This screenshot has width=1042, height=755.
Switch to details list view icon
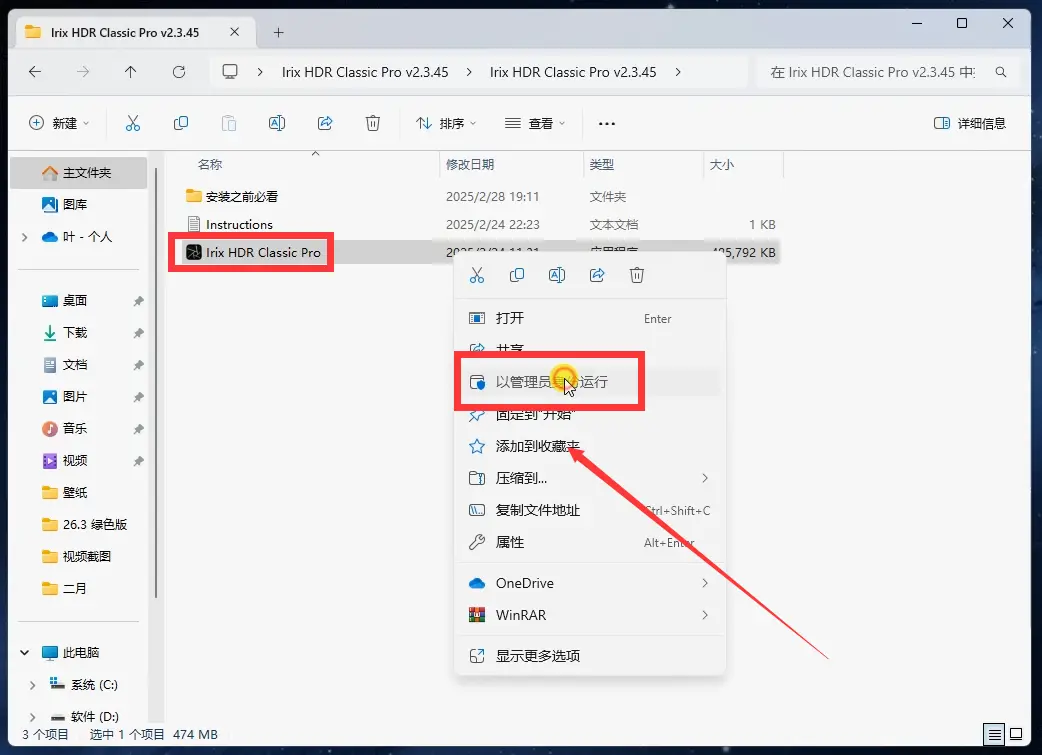[994, 734]
